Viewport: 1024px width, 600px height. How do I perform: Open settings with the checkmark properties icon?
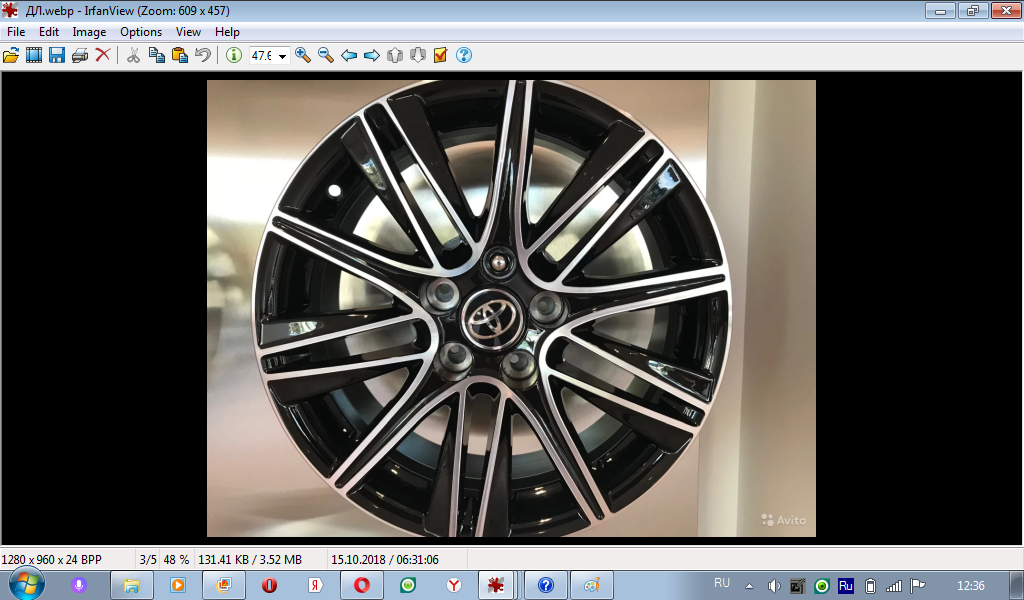click(440, 55)
